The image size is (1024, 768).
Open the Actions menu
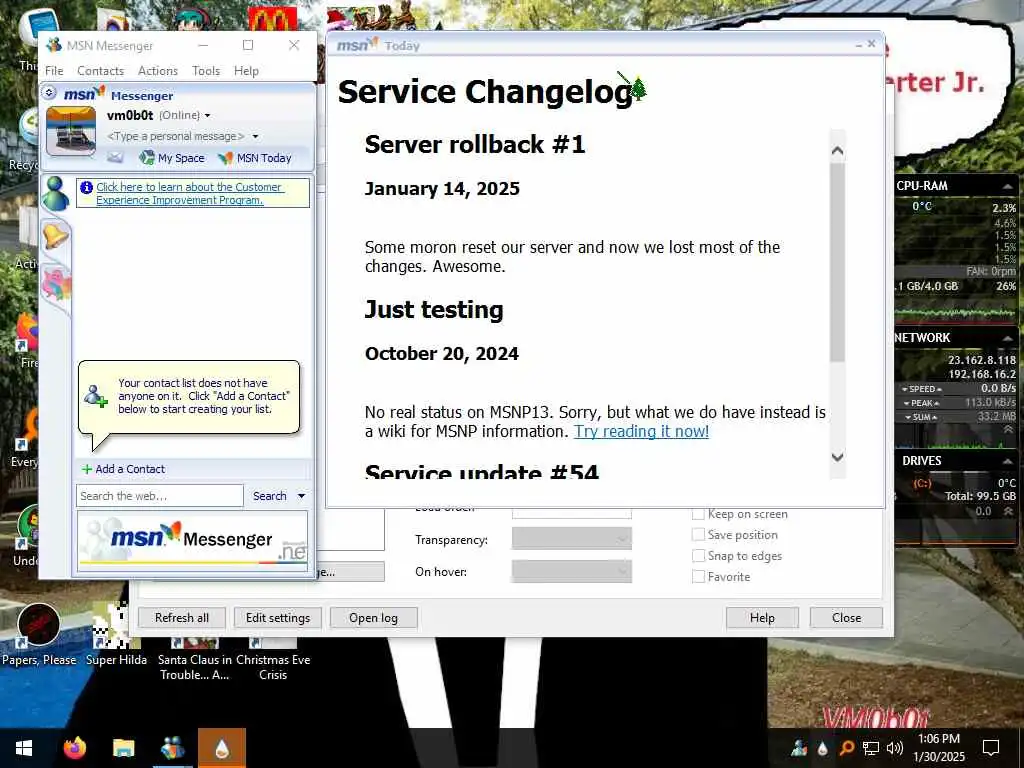pyautogui.click(x=158, y=71)
